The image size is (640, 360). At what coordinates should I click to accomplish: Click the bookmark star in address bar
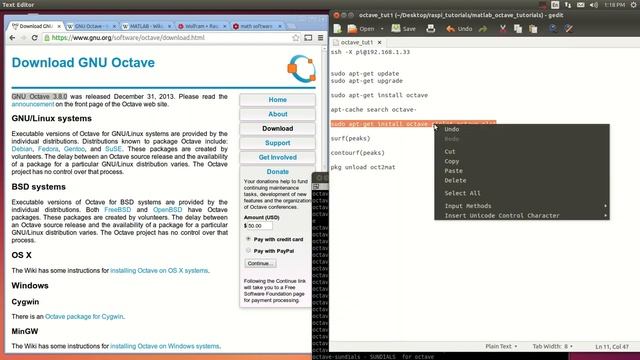coord(296,38)
